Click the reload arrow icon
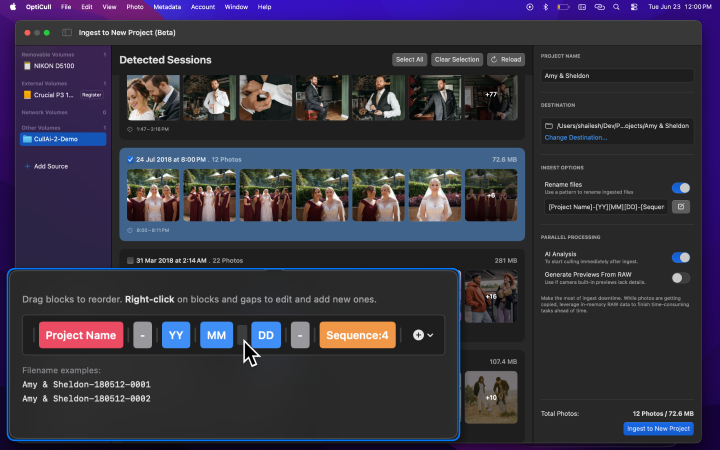The height and width of the screenshot is (450, 720). [494, 60]
